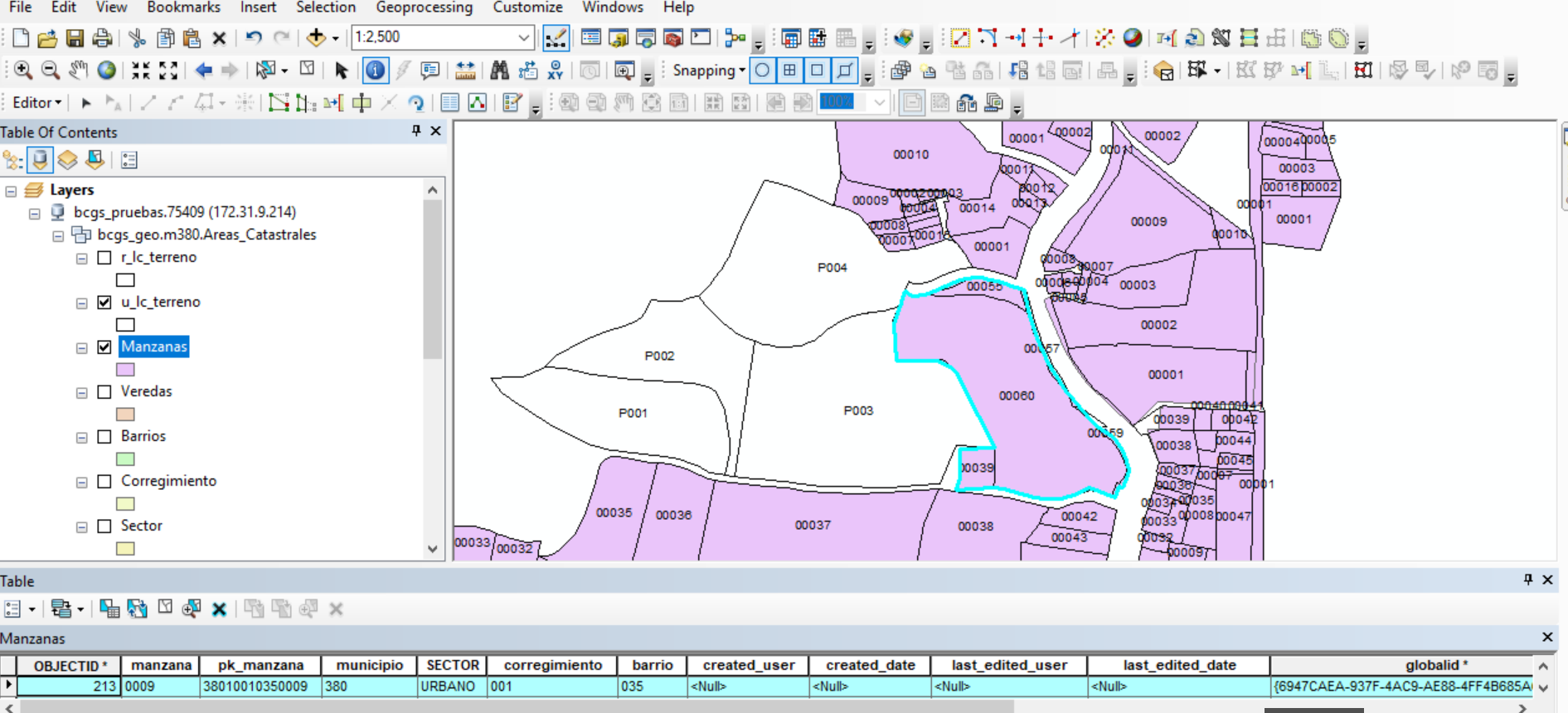The image size is (1568, 713).
Task: Click the purple Manzanas symbol swatch
Action: pos(125,370)
